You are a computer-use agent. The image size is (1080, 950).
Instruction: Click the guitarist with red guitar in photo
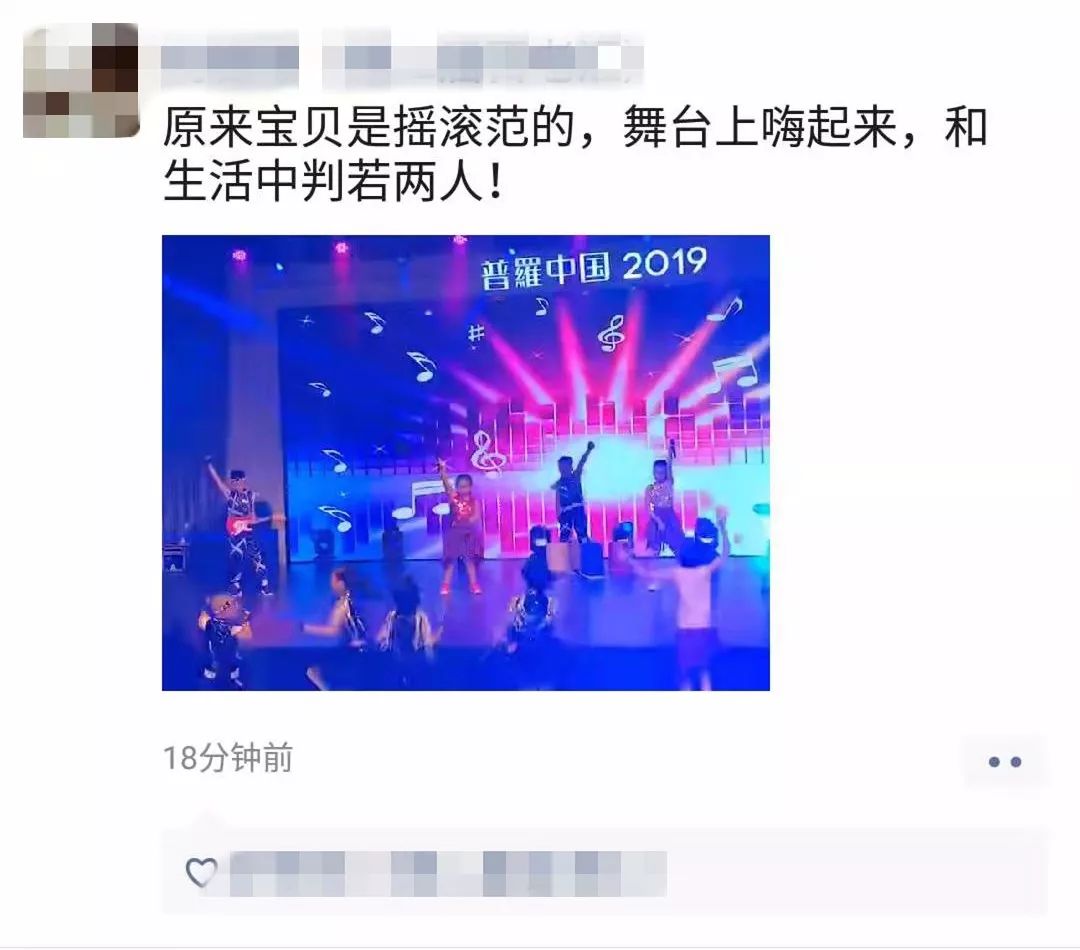click(x=242, y=527)
